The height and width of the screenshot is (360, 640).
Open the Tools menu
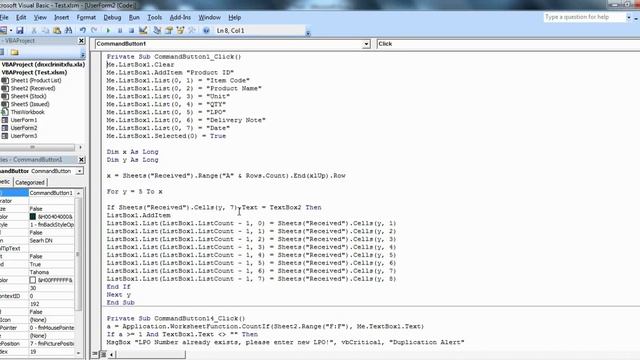155,18
